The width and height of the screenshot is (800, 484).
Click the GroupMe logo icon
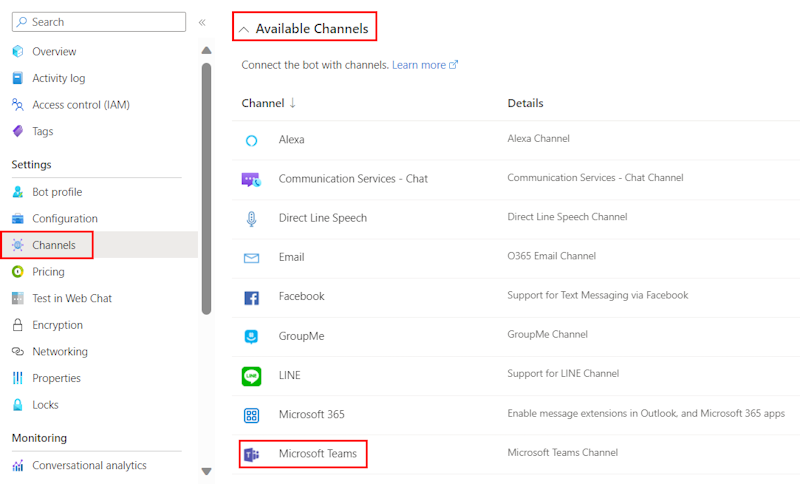[x=252, y=337]
